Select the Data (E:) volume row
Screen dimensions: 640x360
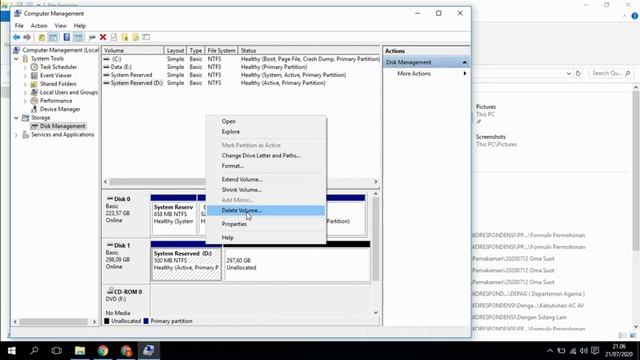pyautogui.click(x=241, y=67)
